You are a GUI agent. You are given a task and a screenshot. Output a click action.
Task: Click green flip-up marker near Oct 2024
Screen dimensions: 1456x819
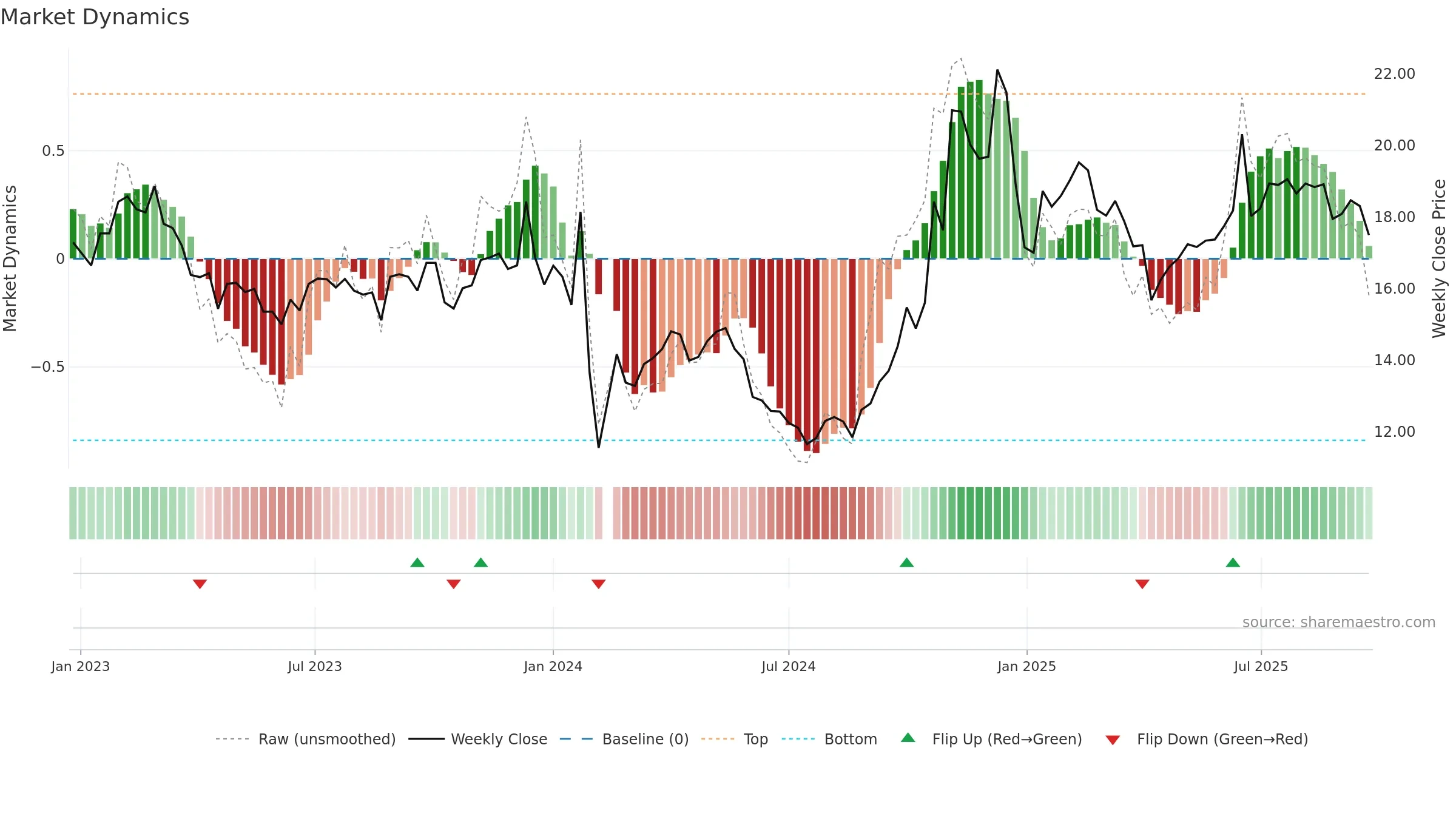click(x=907, y=562)
